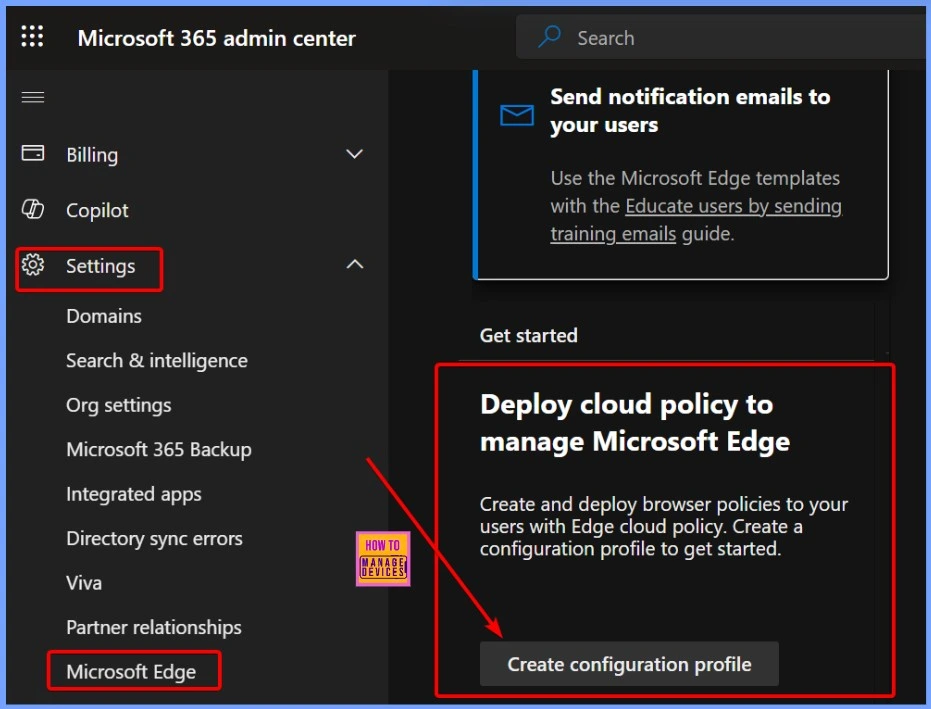Open Integrated apps

pos(134,494)
